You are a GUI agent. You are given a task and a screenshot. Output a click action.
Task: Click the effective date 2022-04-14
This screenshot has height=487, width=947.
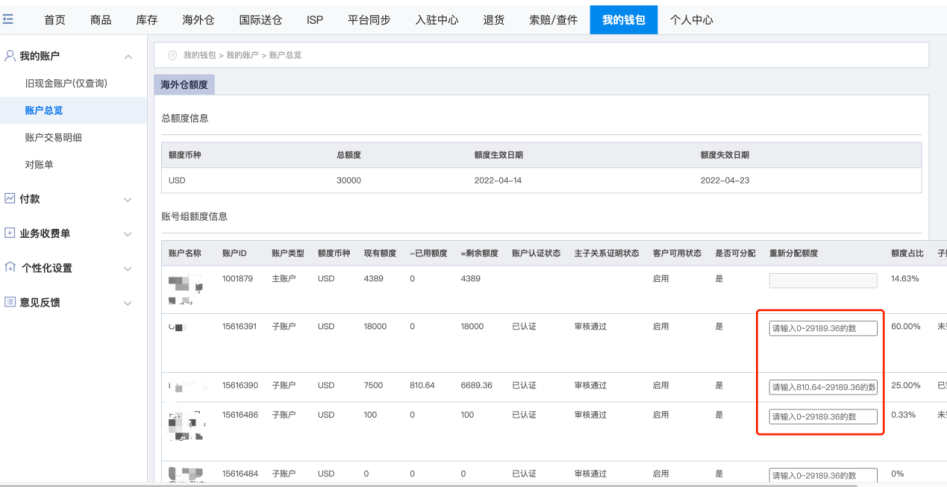coord(498,181)
